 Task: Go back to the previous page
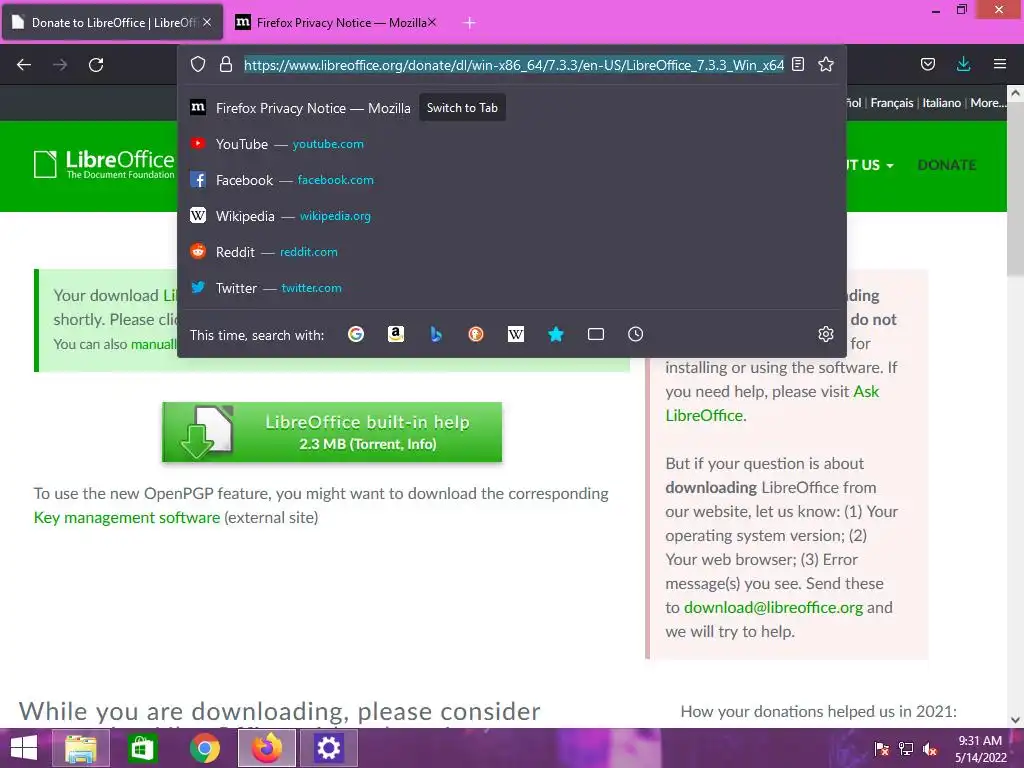(x=24, y=65)
